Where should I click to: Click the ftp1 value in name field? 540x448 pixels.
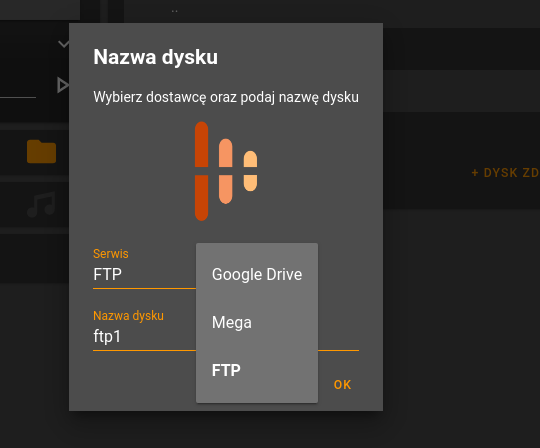click(107, 336)
